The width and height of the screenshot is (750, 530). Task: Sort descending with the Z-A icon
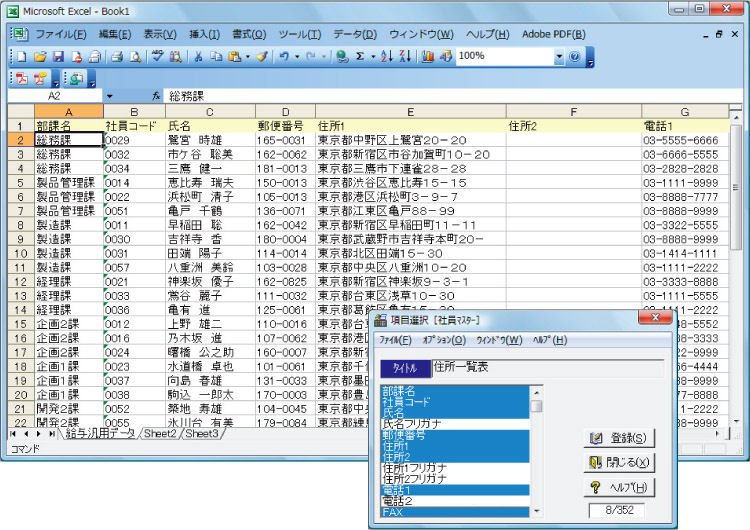coord(405,57)
